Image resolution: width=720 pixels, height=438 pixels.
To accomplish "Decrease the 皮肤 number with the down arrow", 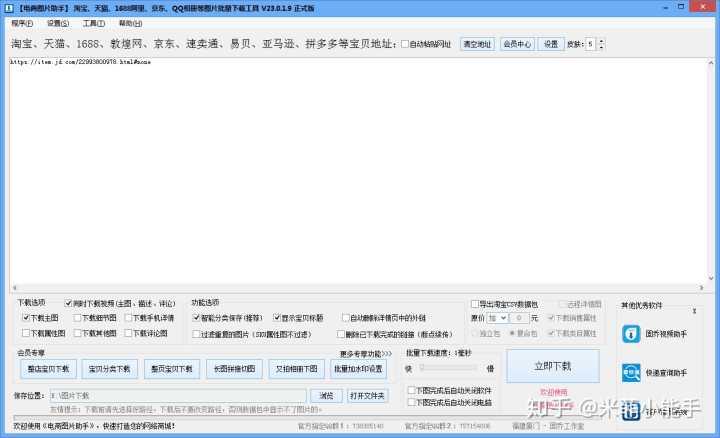I will (x=601, y=47).
